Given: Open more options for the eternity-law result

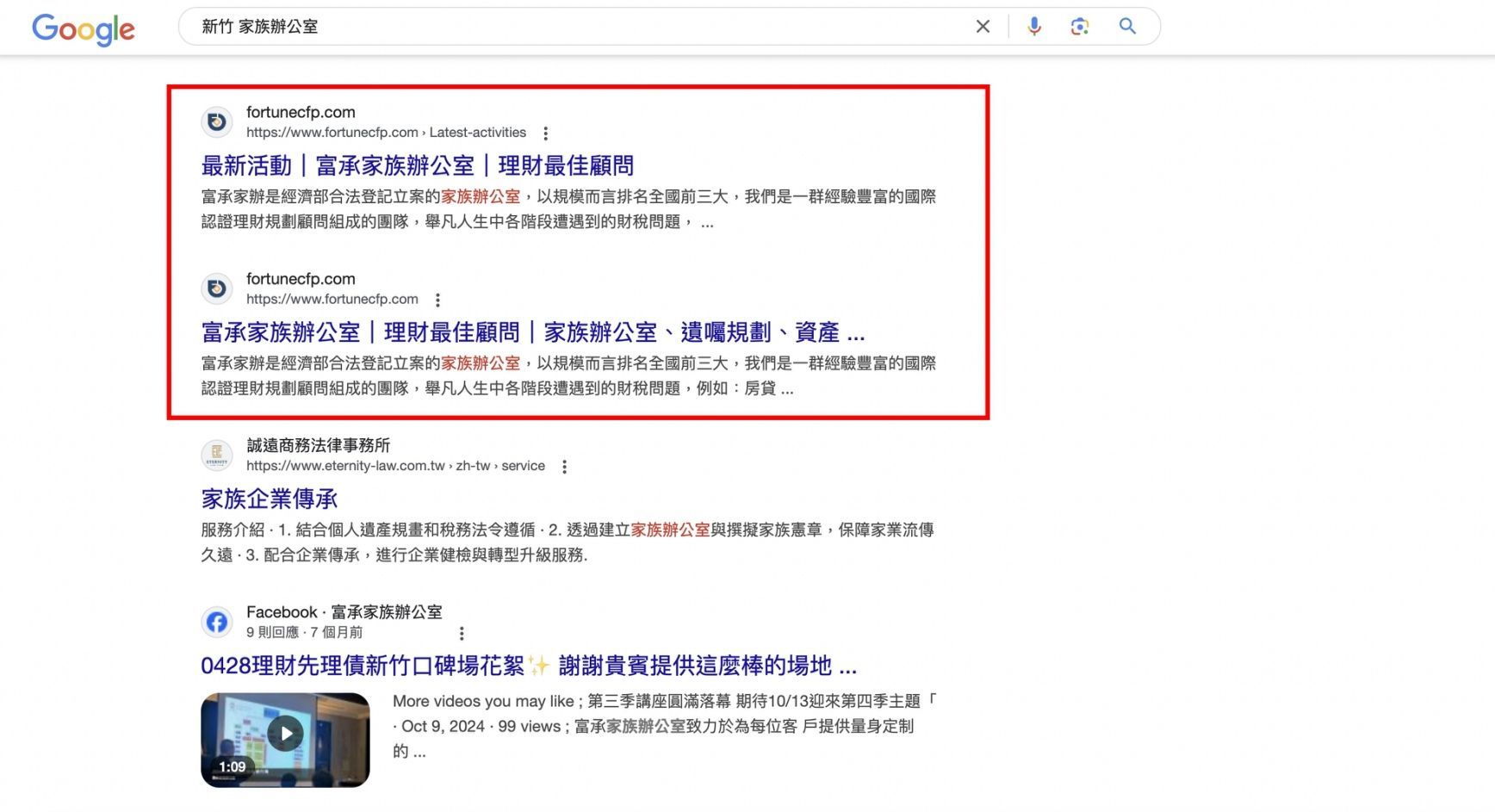Looking at the screenshot, I should (x=564, y=467).
